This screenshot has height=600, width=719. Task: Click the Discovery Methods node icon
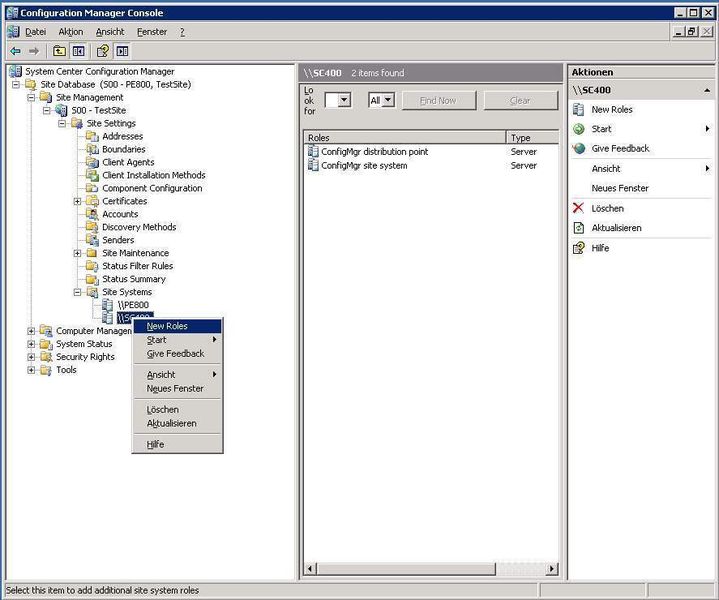click(92, 227)
